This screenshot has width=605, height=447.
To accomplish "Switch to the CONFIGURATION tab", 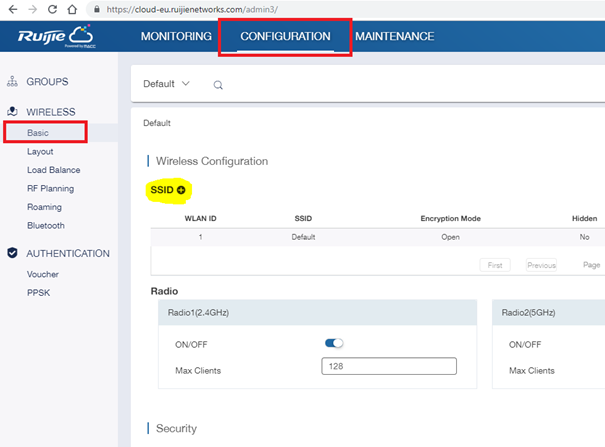I will click(x=285, y=37).
